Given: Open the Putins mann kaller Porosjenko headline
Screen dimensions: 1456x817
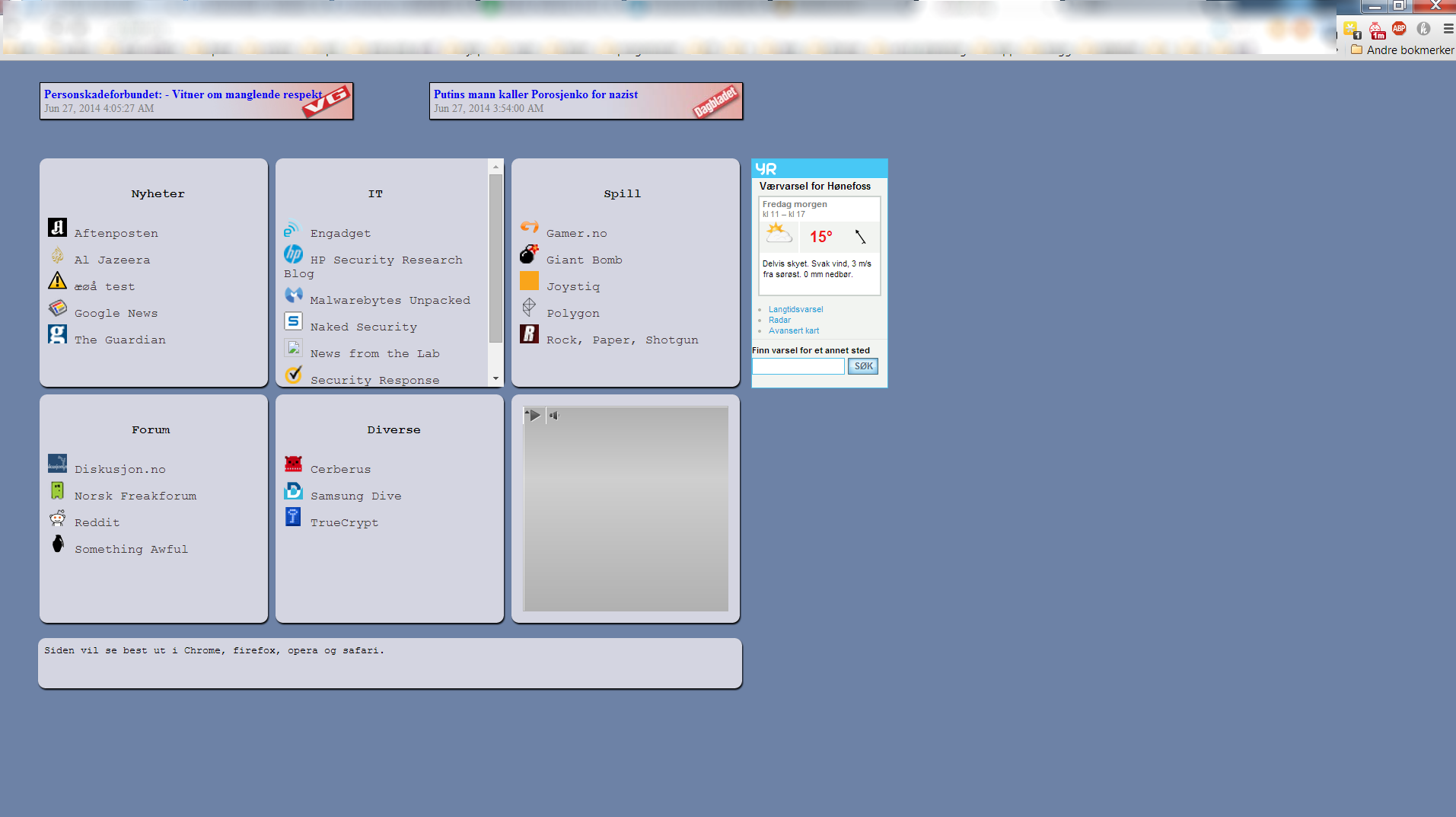Looking at the screenshot, I should 536,94.
